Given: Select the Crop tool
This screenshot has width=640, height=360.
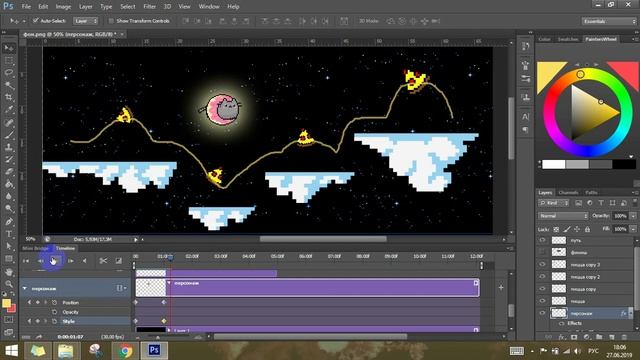Looking at the screenshot, I should 9,98.
